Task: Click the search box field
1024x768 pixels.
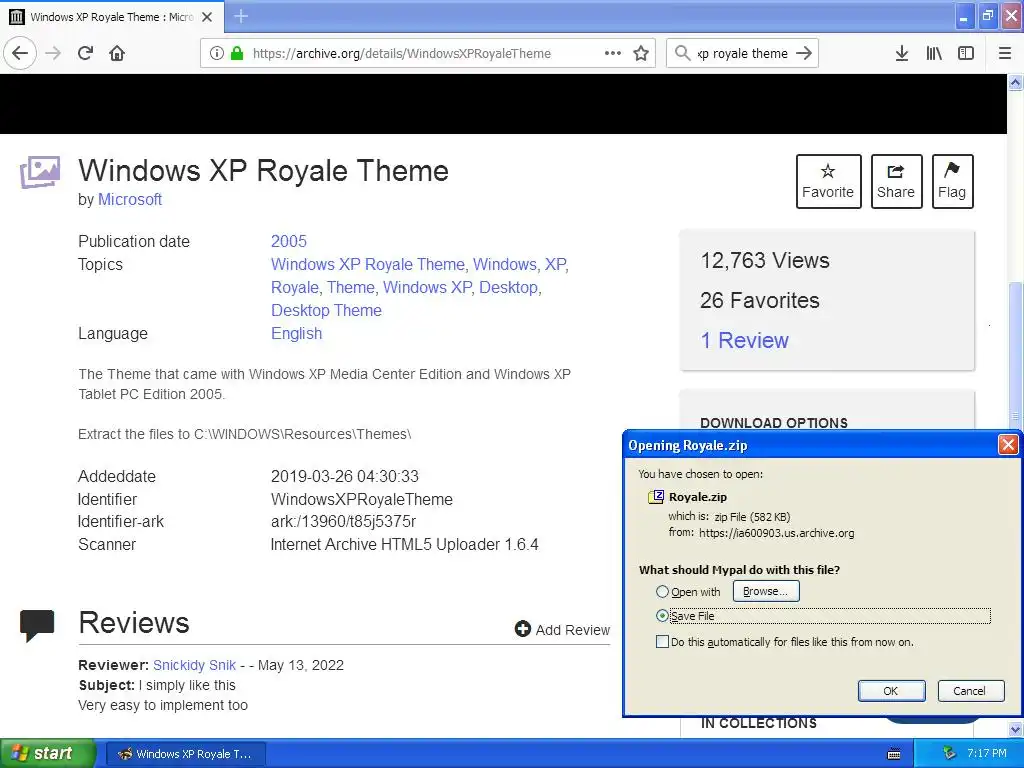Action: coord(743,54)
